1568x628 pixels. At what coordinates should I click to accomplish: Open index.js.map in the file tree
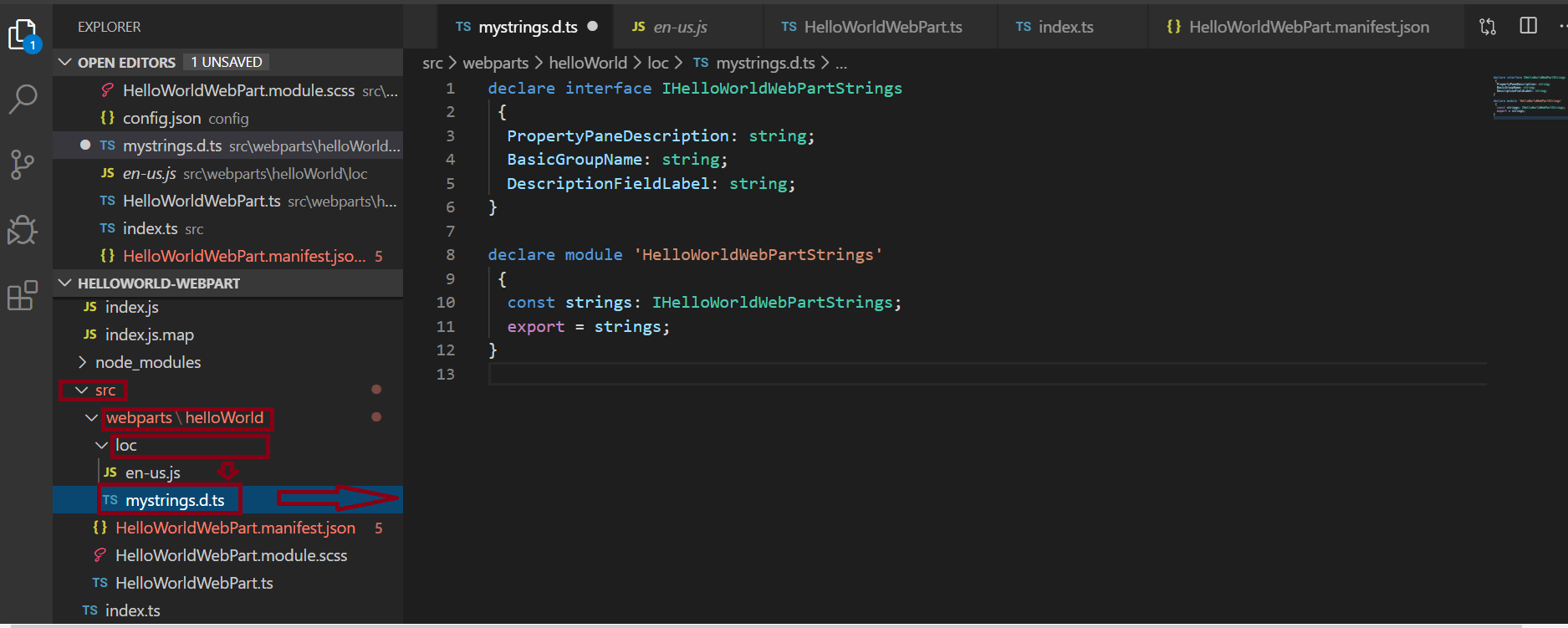227,334
